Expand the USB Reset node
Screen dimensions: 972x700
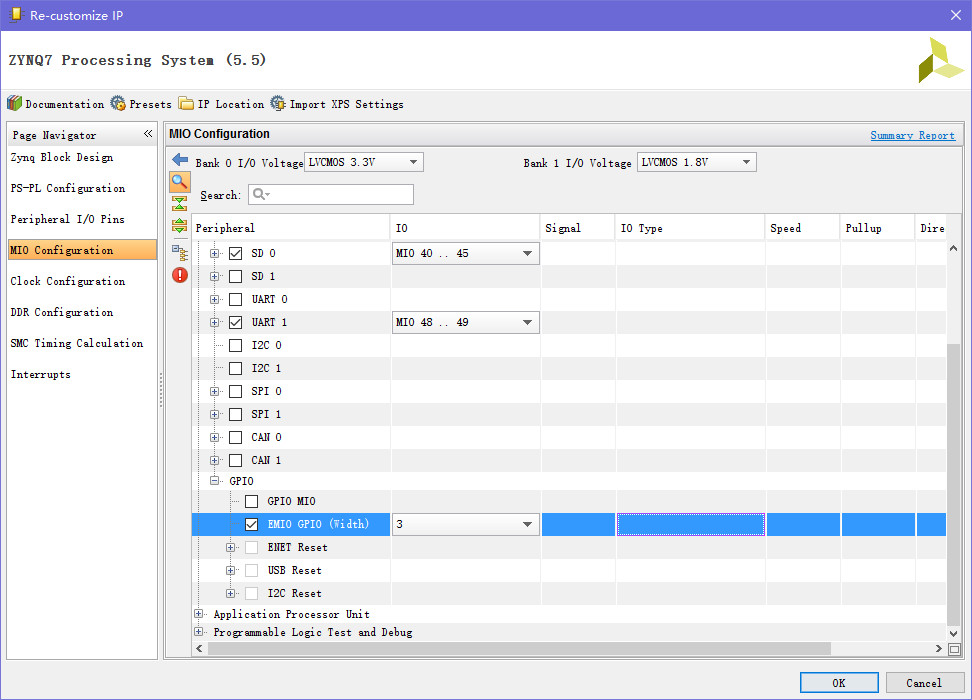coord(231,570)
